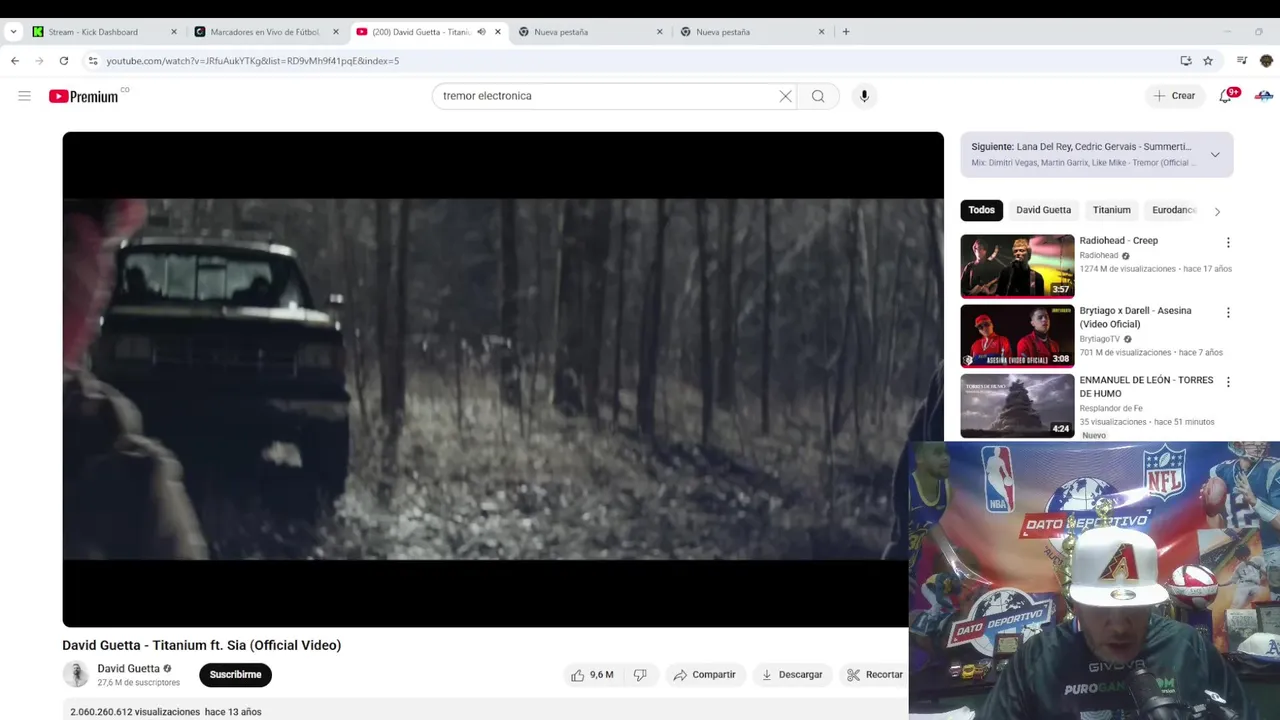Open the tab search dropdown

click(x=13, y=32)
